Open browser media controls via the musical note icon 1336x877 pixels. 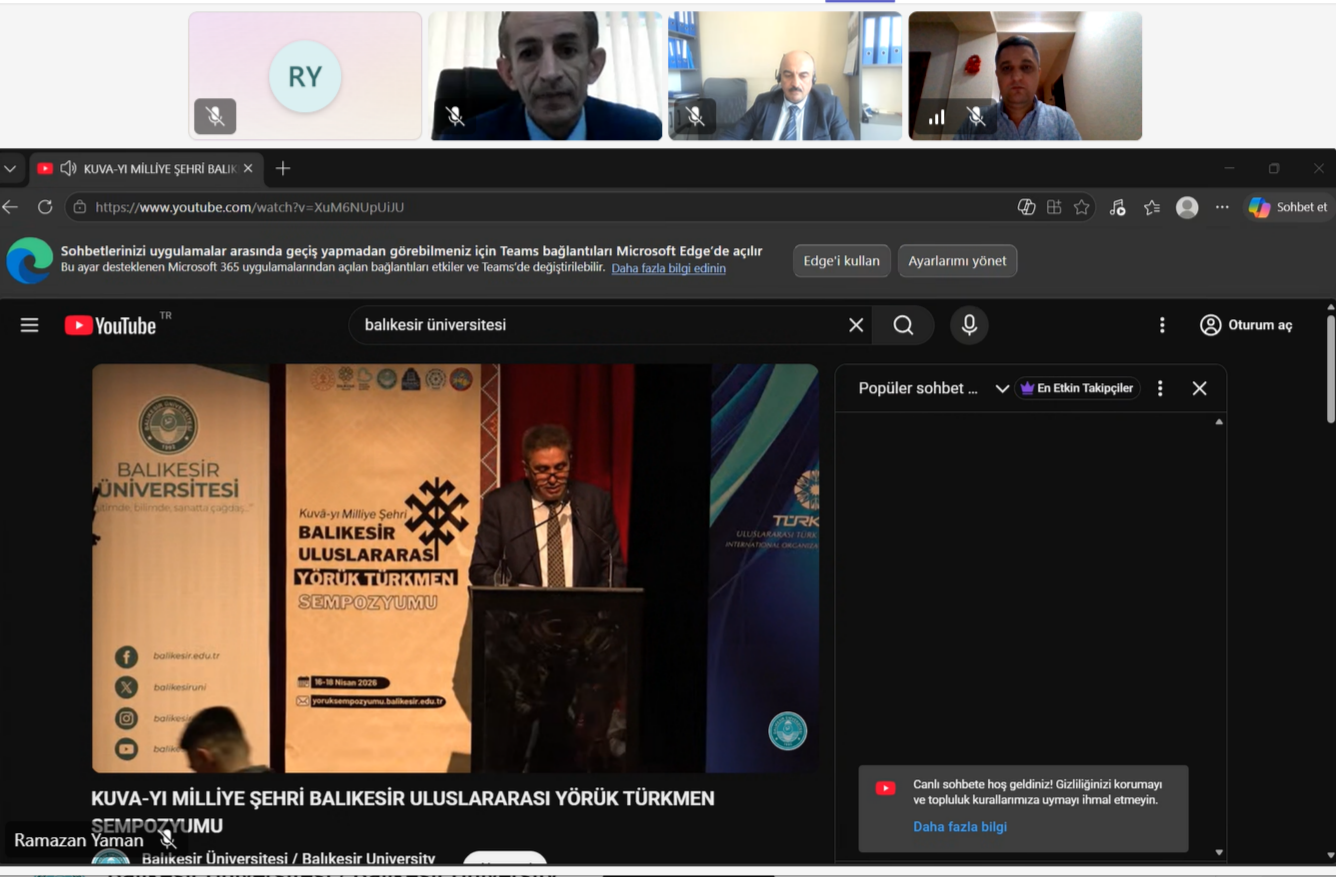(1117, 206)
